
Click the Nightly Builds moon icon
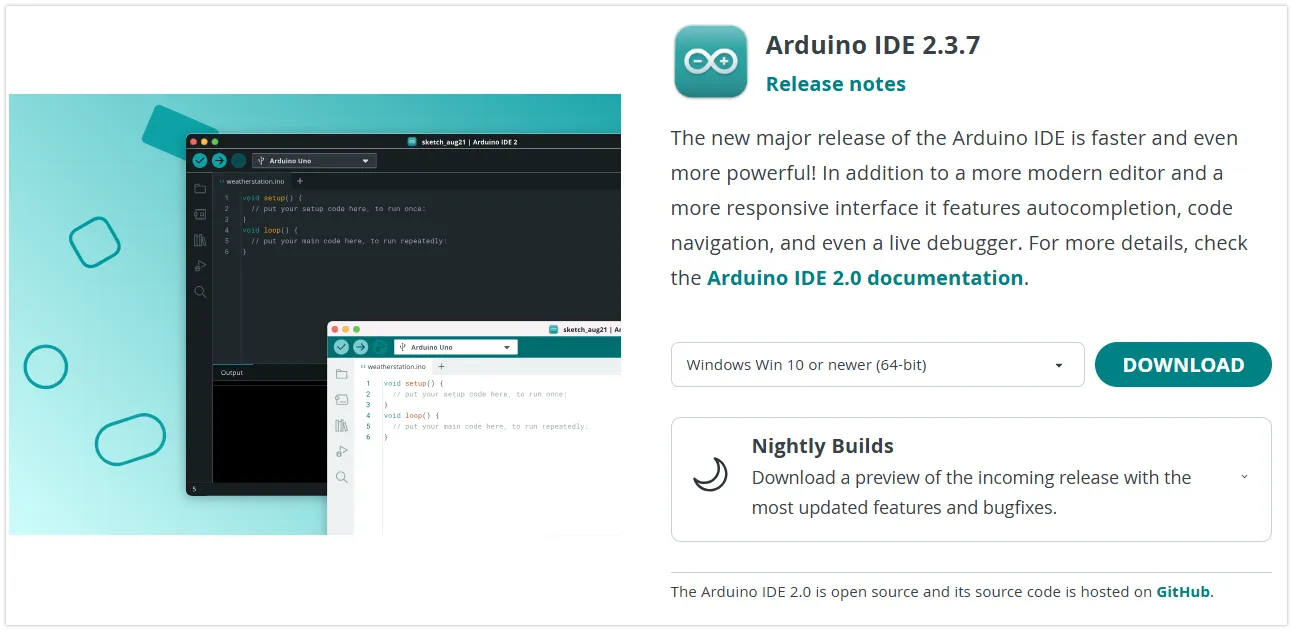point(710,475)
